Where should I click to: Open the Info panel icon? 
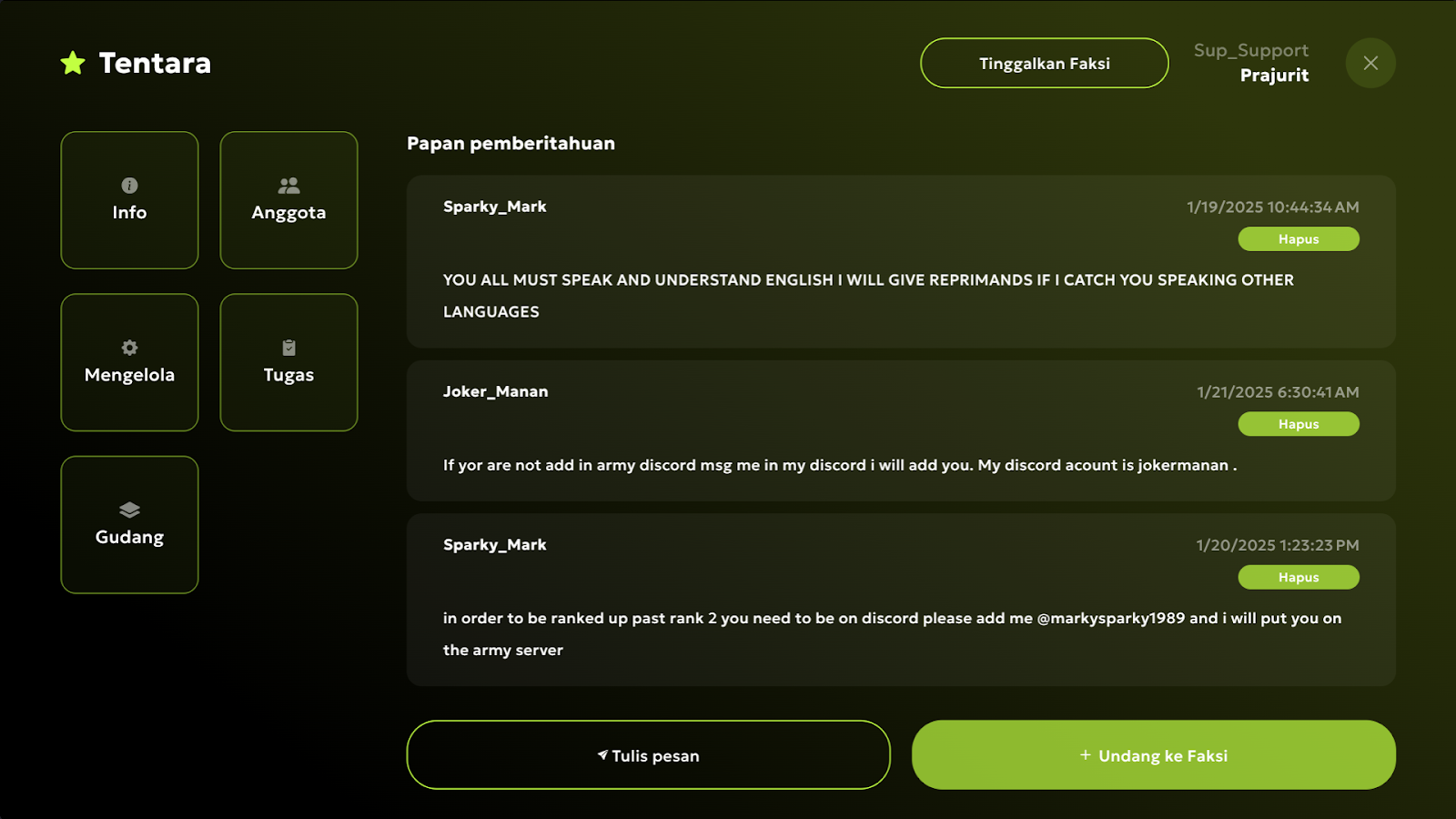tap(129, 186)
